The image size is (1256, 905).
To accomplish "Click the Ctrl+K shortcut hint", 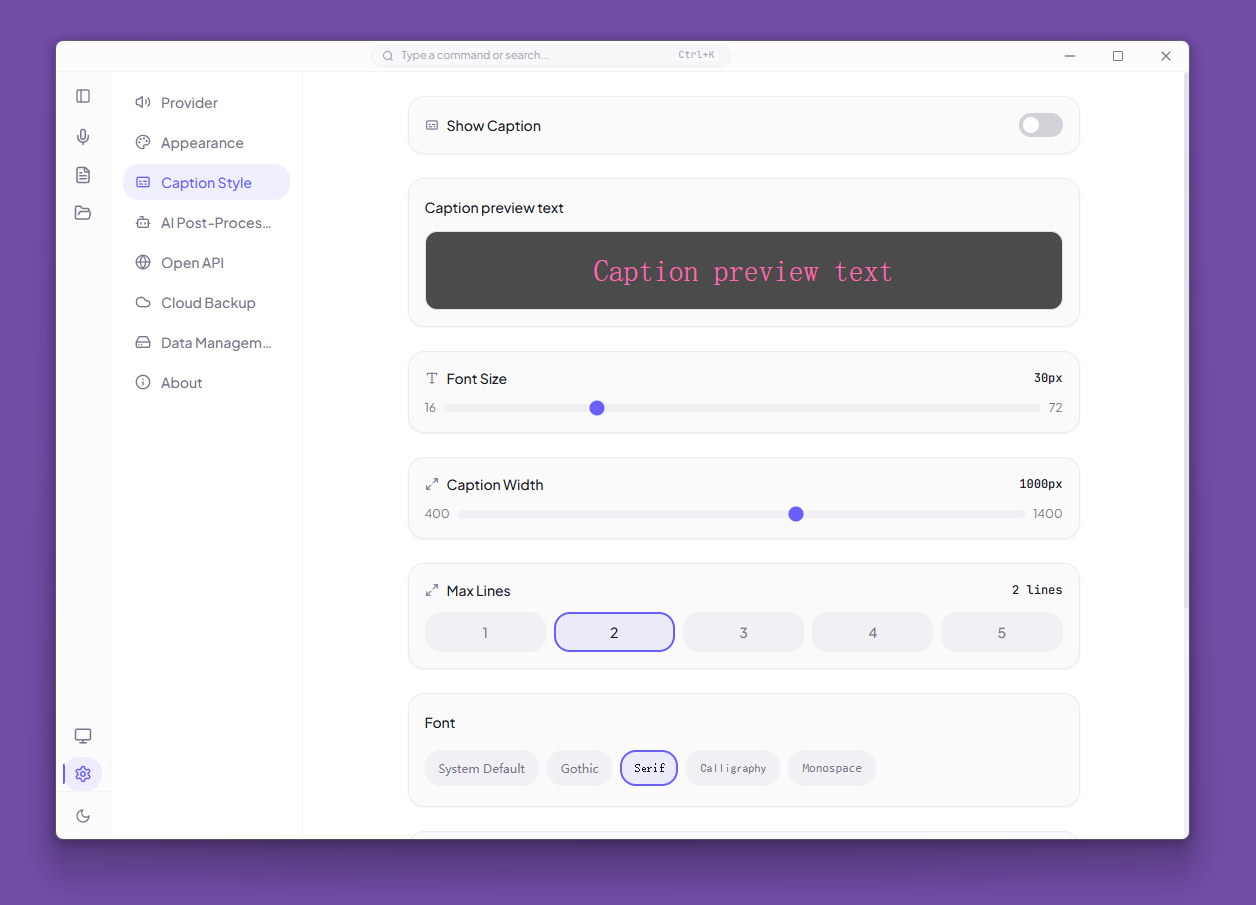I will pos(696,55).
